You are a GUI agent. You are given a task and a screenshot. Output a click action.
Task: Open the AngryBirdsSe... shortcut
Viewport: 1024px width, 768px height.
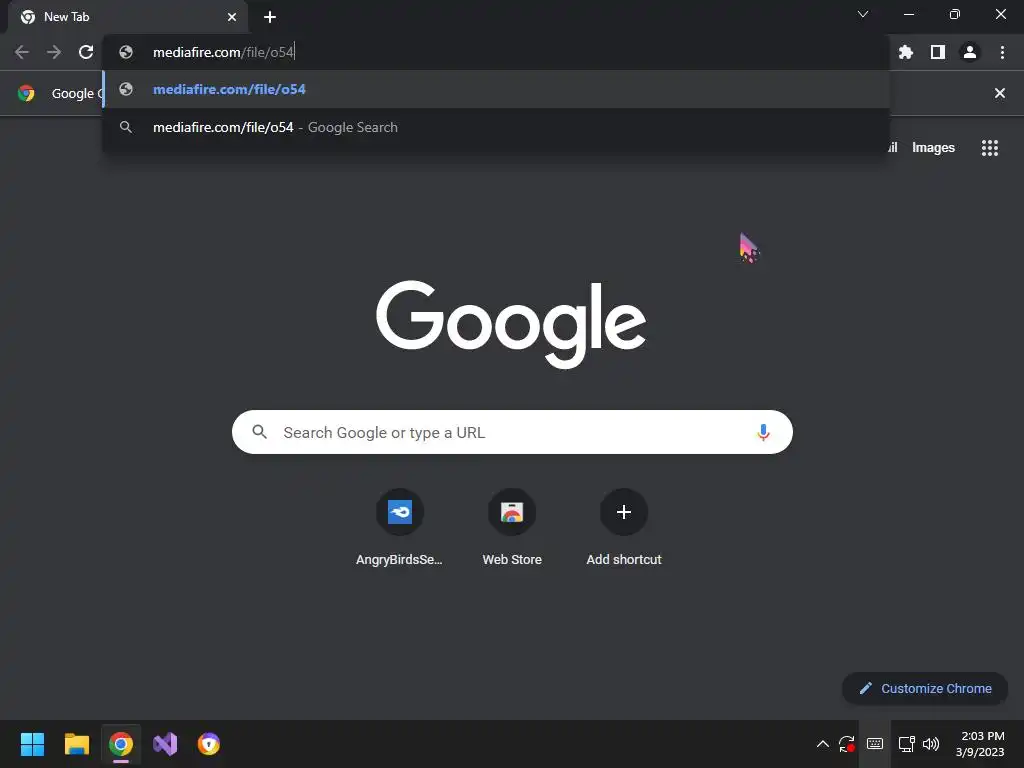(399, 528)
